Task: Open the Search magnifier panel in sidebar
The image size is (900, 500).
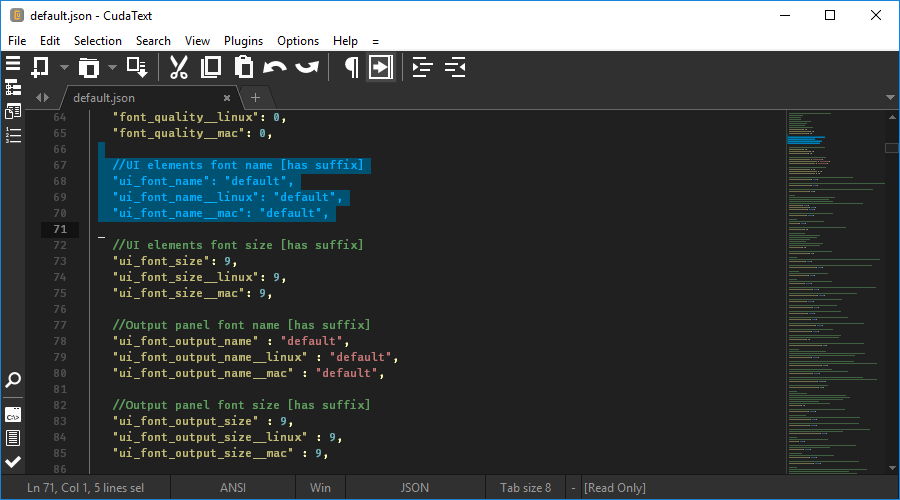Action: pos(13,379)
